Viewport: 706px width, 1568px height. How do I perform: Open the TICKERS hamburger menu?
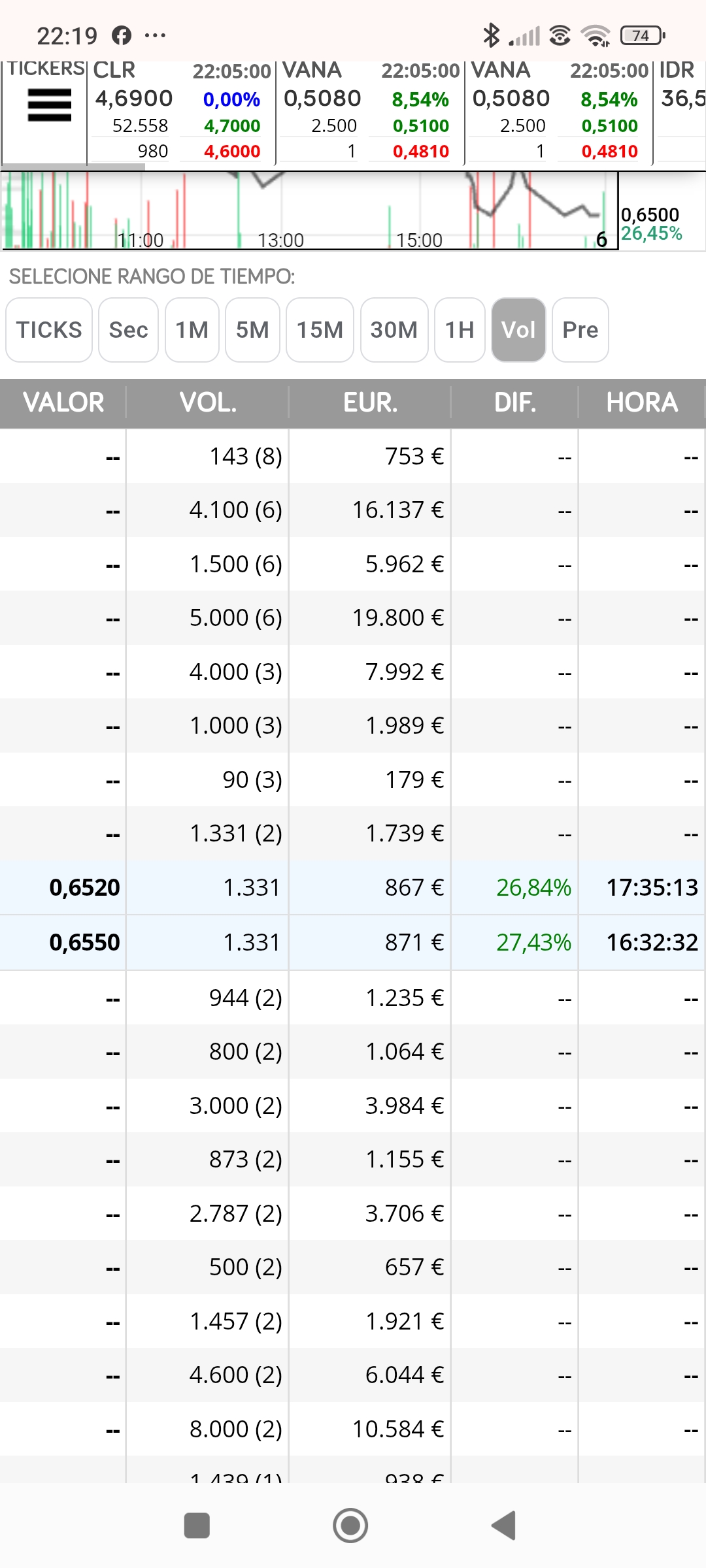pyautogui.click(x=49, y=105)
